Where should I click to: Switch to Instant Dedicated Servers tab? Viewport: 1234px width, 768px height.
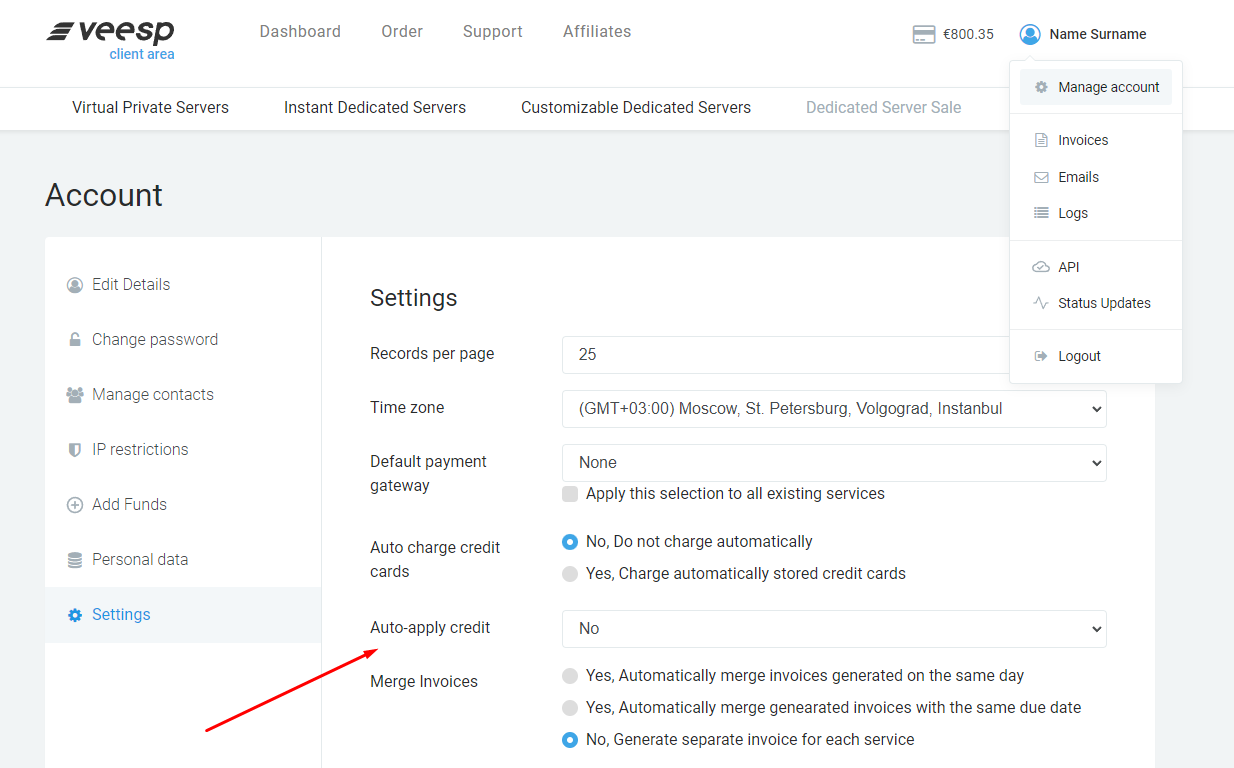[374, 108]
